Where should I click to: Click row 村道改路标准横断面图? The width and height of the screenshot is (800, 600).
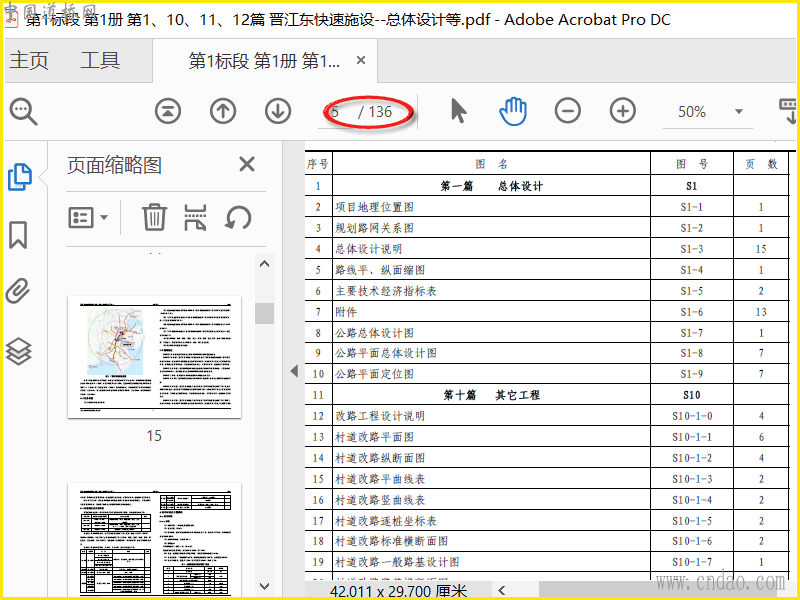pyautogui.click(x=547, y=541)
